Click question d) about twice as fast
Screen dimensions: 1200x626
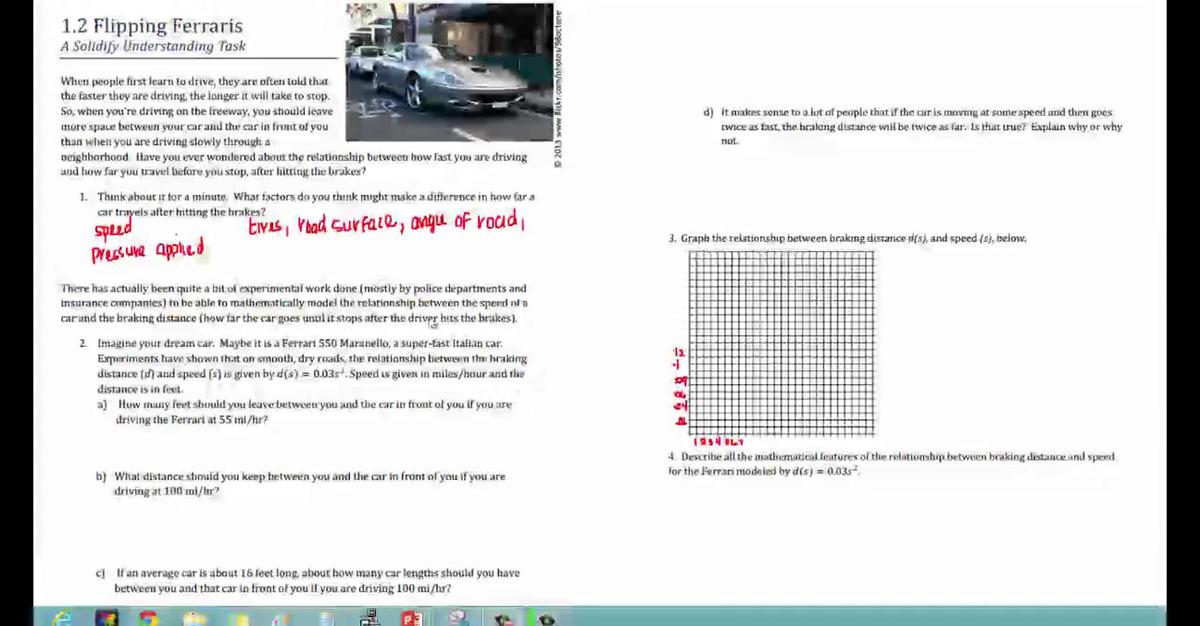click(920, 126)
